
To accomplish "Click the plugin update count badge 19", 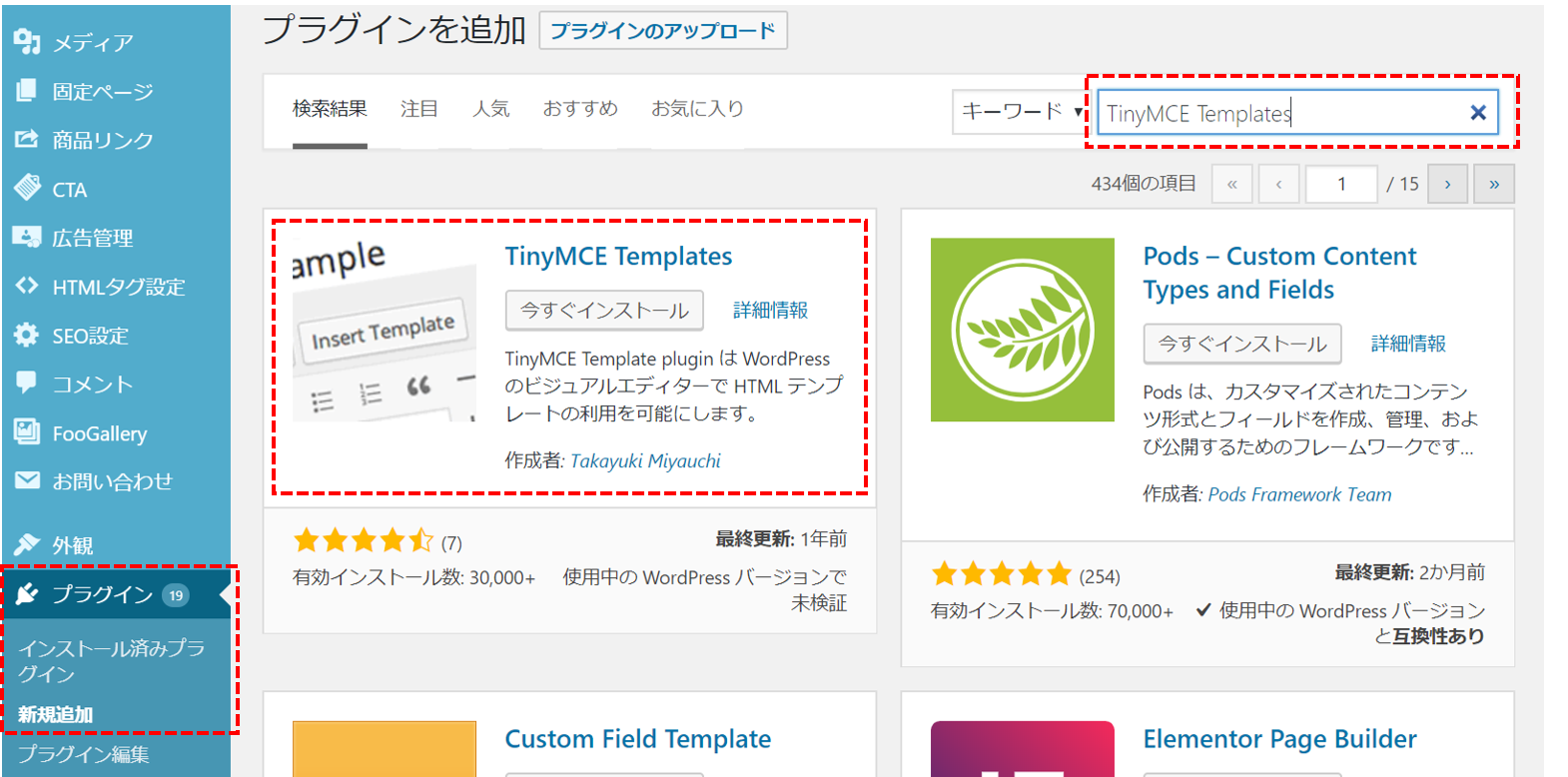I will [x=176, y=595].
